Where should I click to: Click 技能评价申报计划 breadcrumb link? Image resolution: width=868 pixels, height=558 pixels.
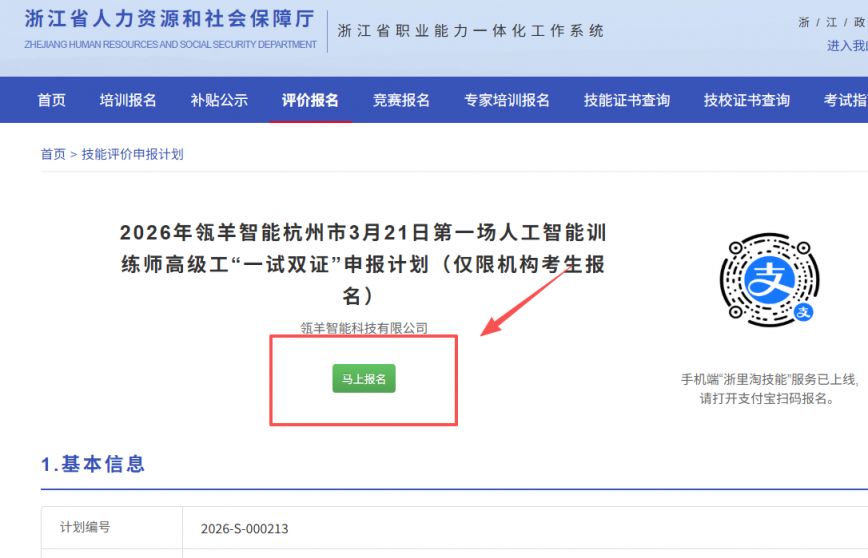(x=132, y=154)
